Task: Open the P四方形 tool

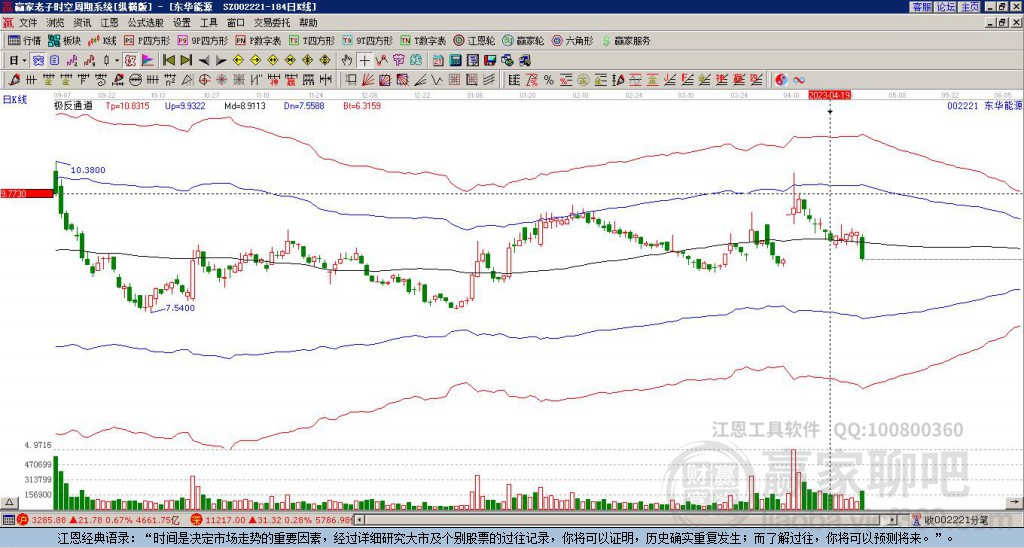Action: point(146,40)
